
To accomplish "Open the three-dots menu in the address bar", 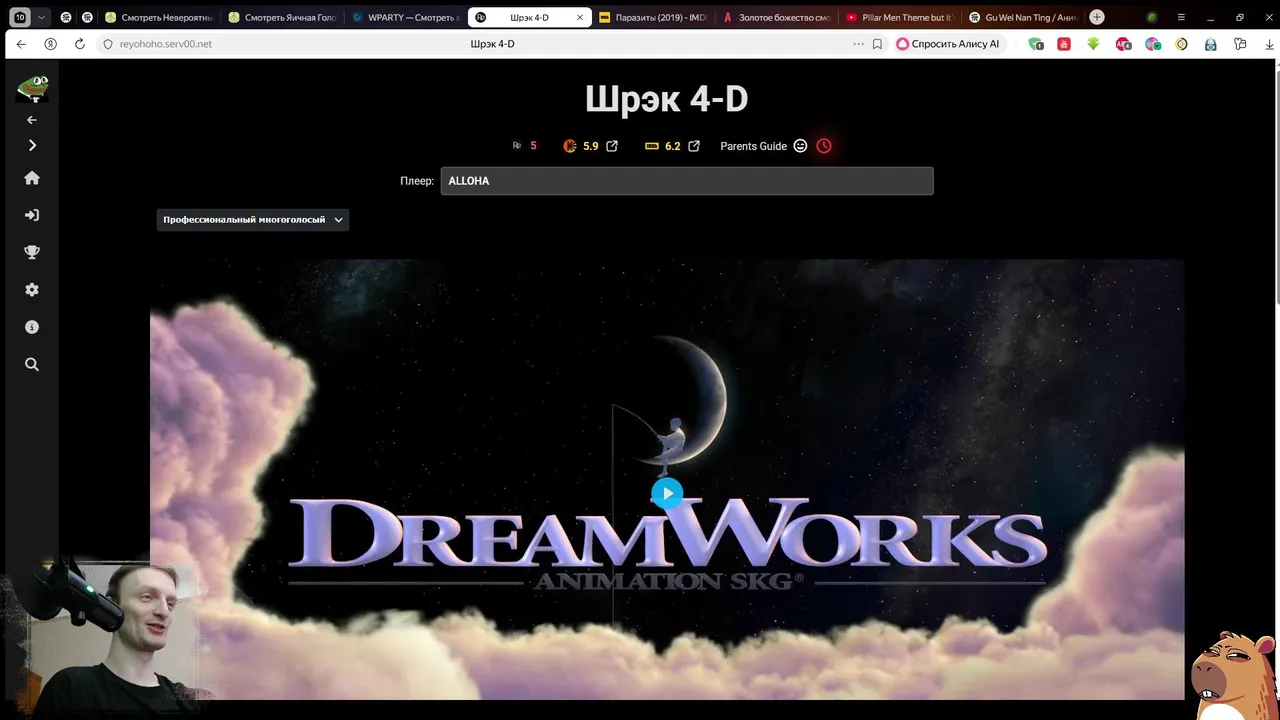I will pos(858,44).
